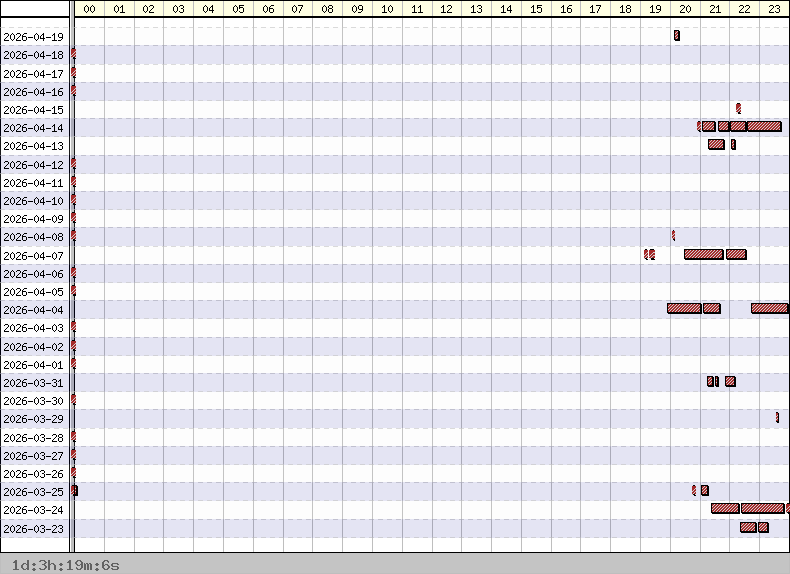Click the first long bar on 2026-04-04
Screen dimensions: 790x574
tap(684, 309)
